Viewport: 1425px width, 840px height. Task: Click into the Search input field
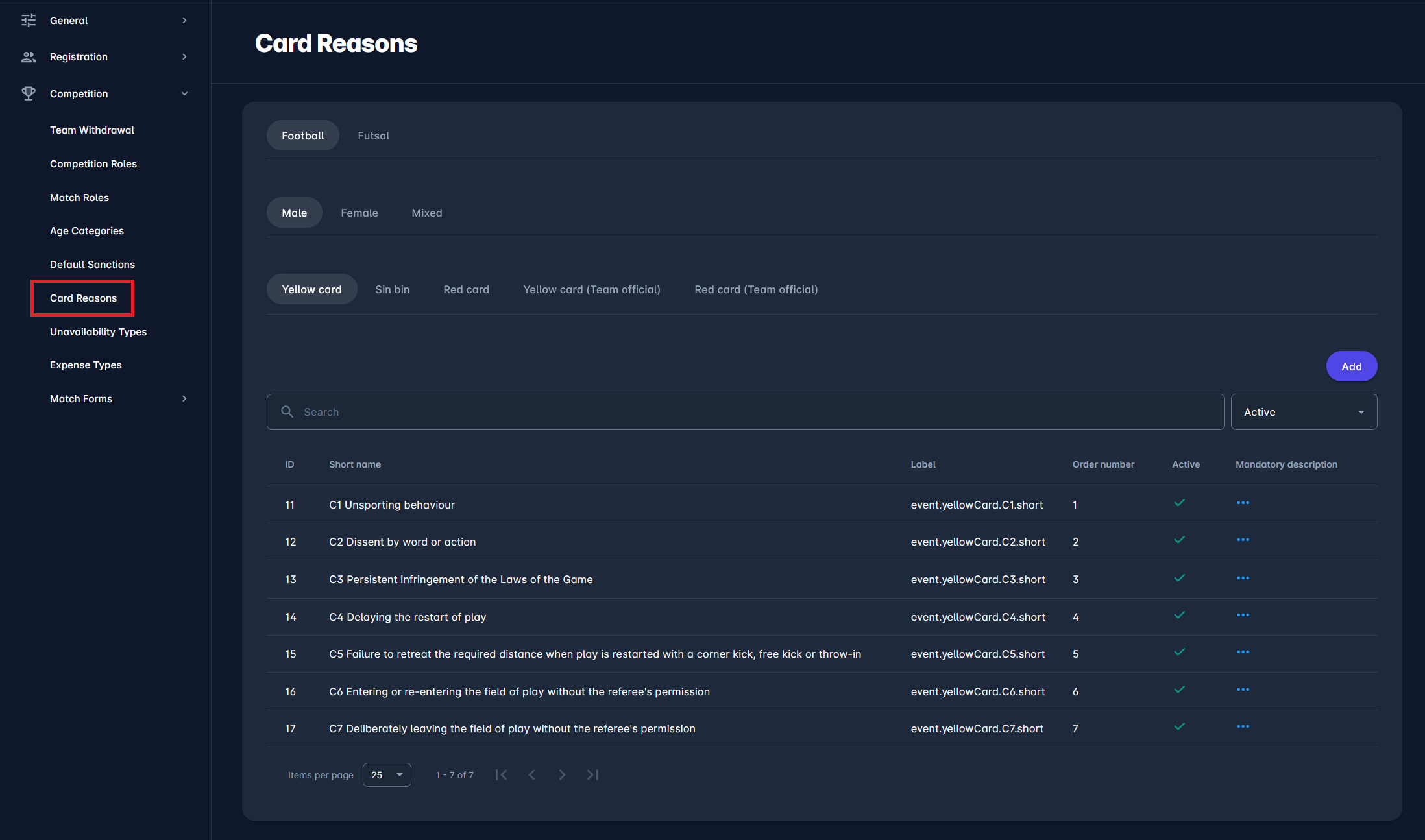tap(753, 412)
